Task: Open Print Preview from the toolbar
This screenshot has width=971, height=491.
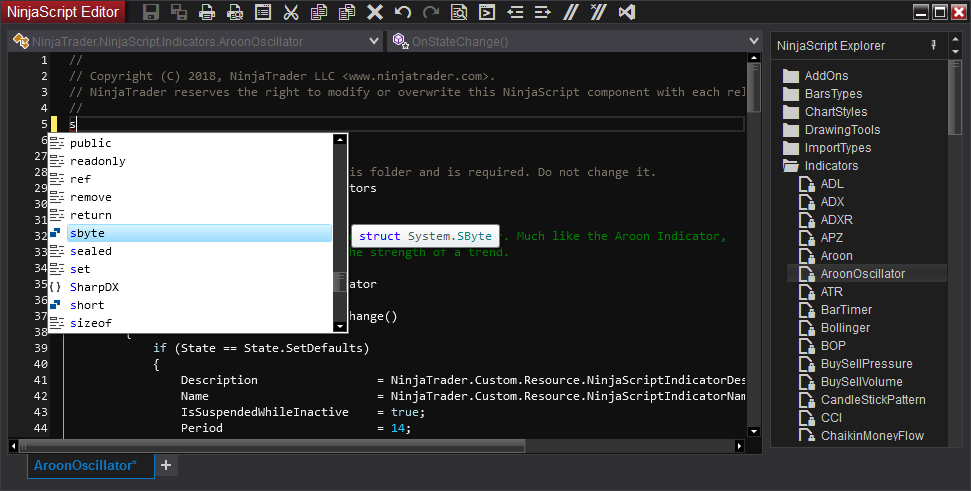Action: click(x=235, y=12)
